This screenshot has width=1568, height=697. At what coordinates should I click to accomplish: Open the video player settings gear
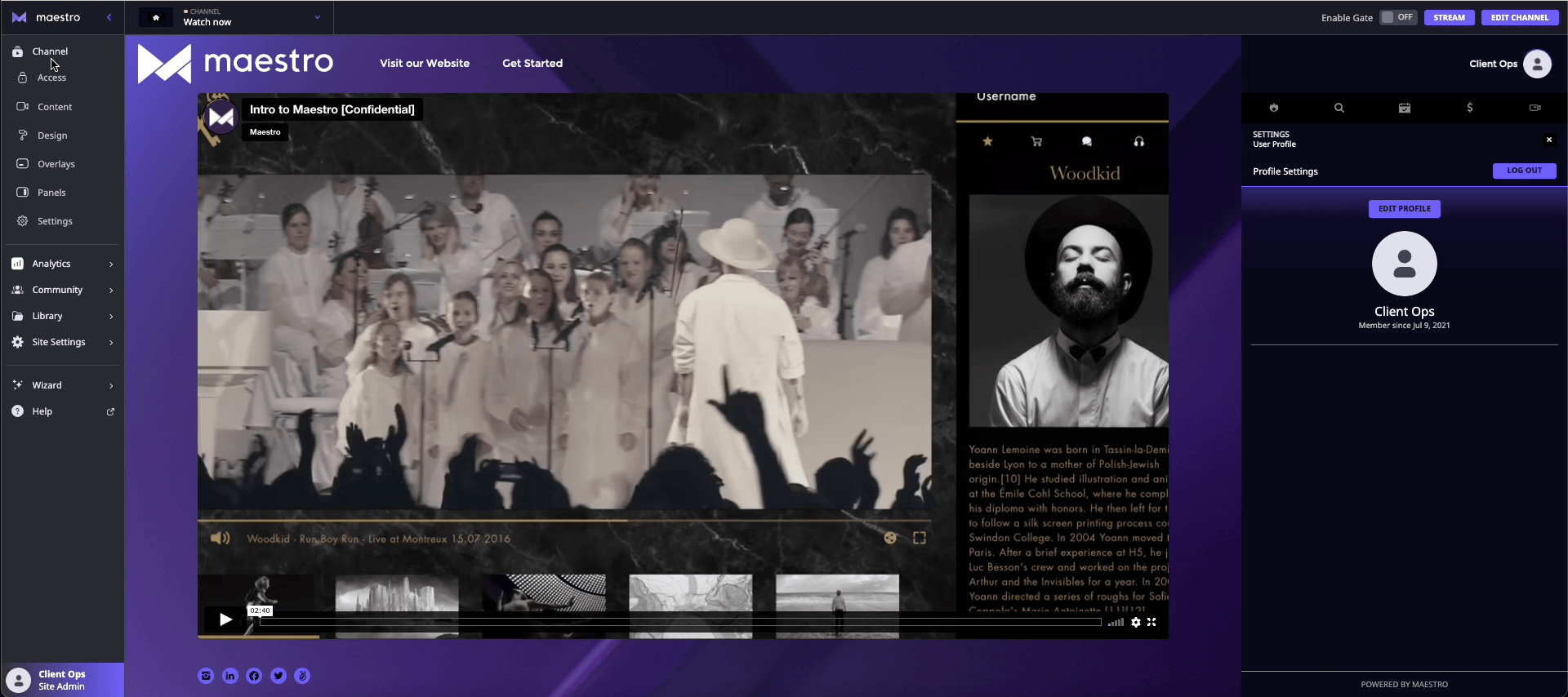[x=1136, y=622]
